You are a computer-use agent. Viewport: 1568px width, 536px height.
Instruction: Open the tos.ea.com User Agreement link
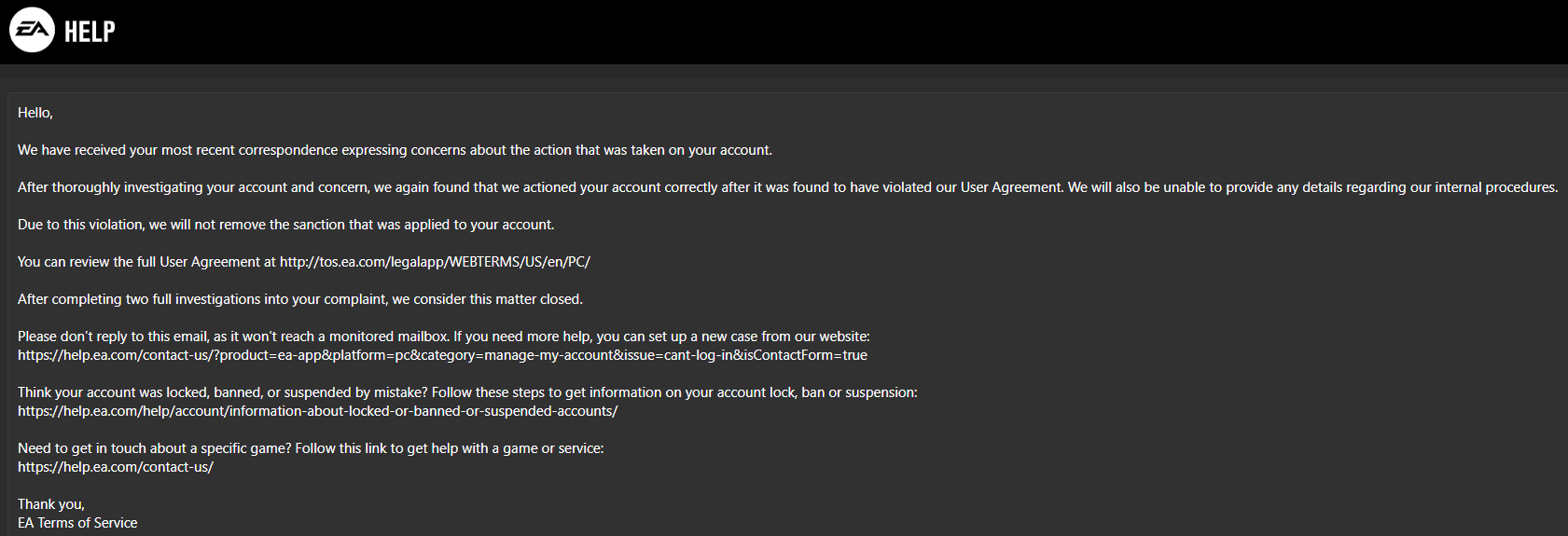[435, 262]
